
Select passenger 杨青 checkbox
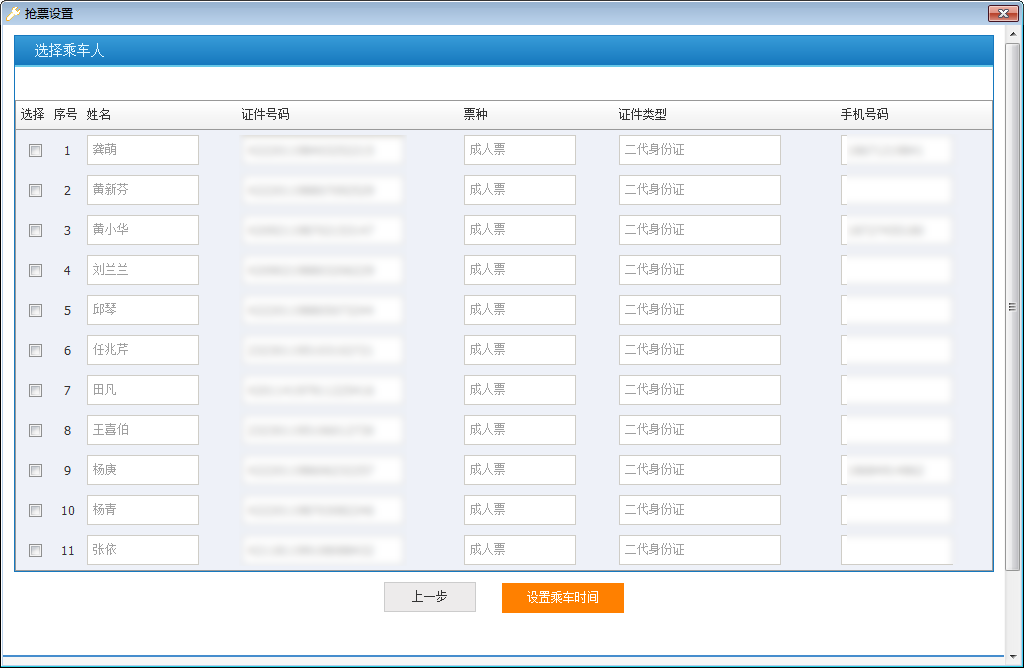[x=35, y=511]
